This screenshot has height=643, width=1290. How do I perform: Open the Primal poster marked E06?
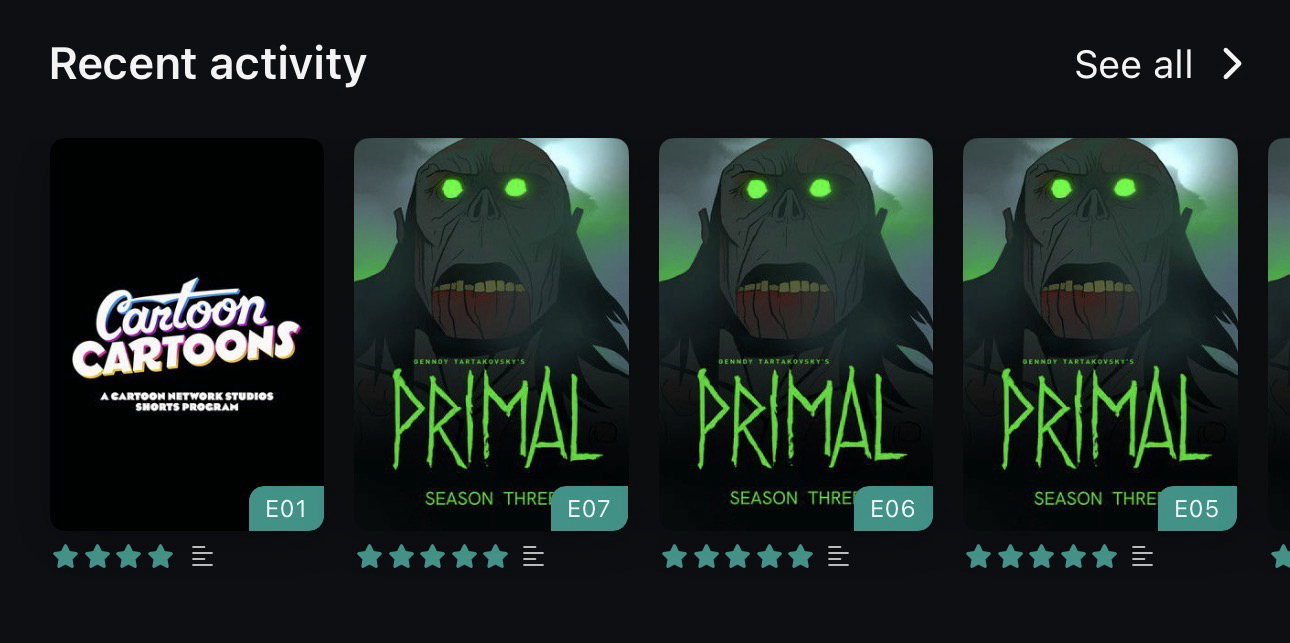[796, 334]
